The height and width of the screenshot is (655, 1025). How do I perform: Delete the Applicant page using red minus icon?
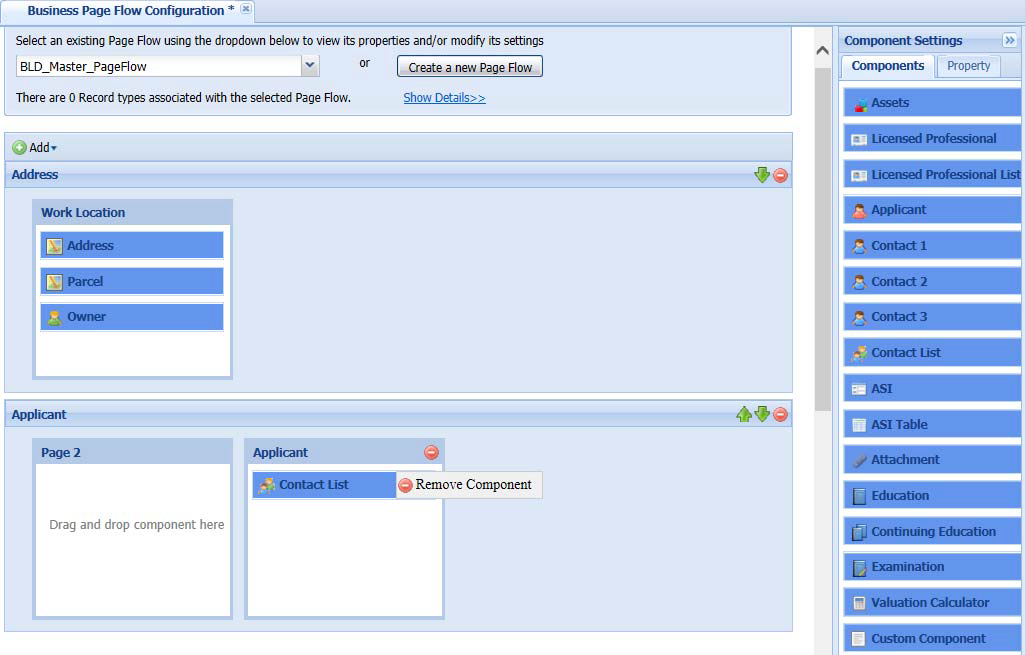pos(431,452)
